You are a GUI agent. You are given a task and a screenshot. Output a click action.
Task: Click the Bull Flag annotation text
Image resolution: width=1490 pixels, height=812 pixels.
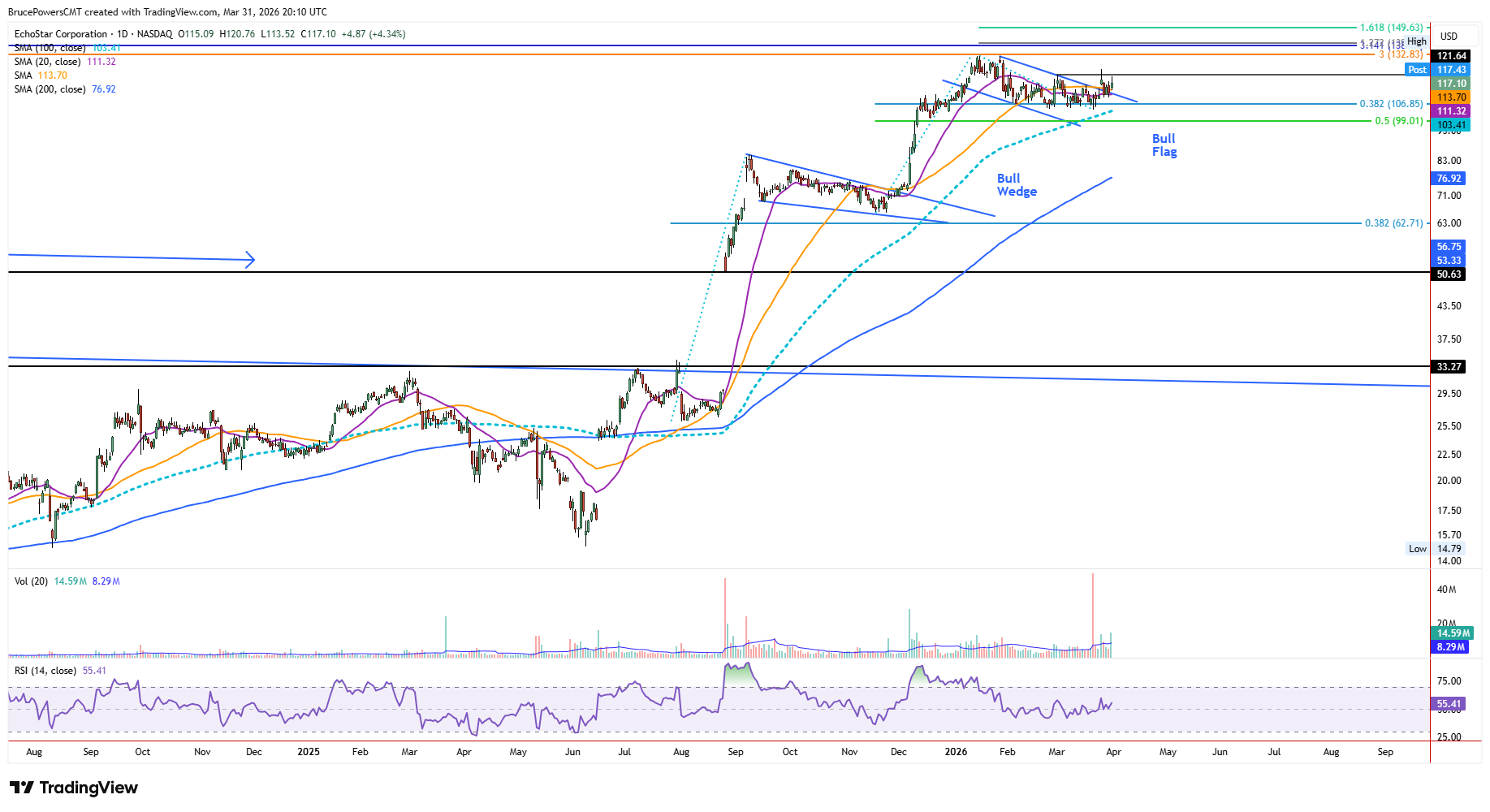pos(1164,145)
